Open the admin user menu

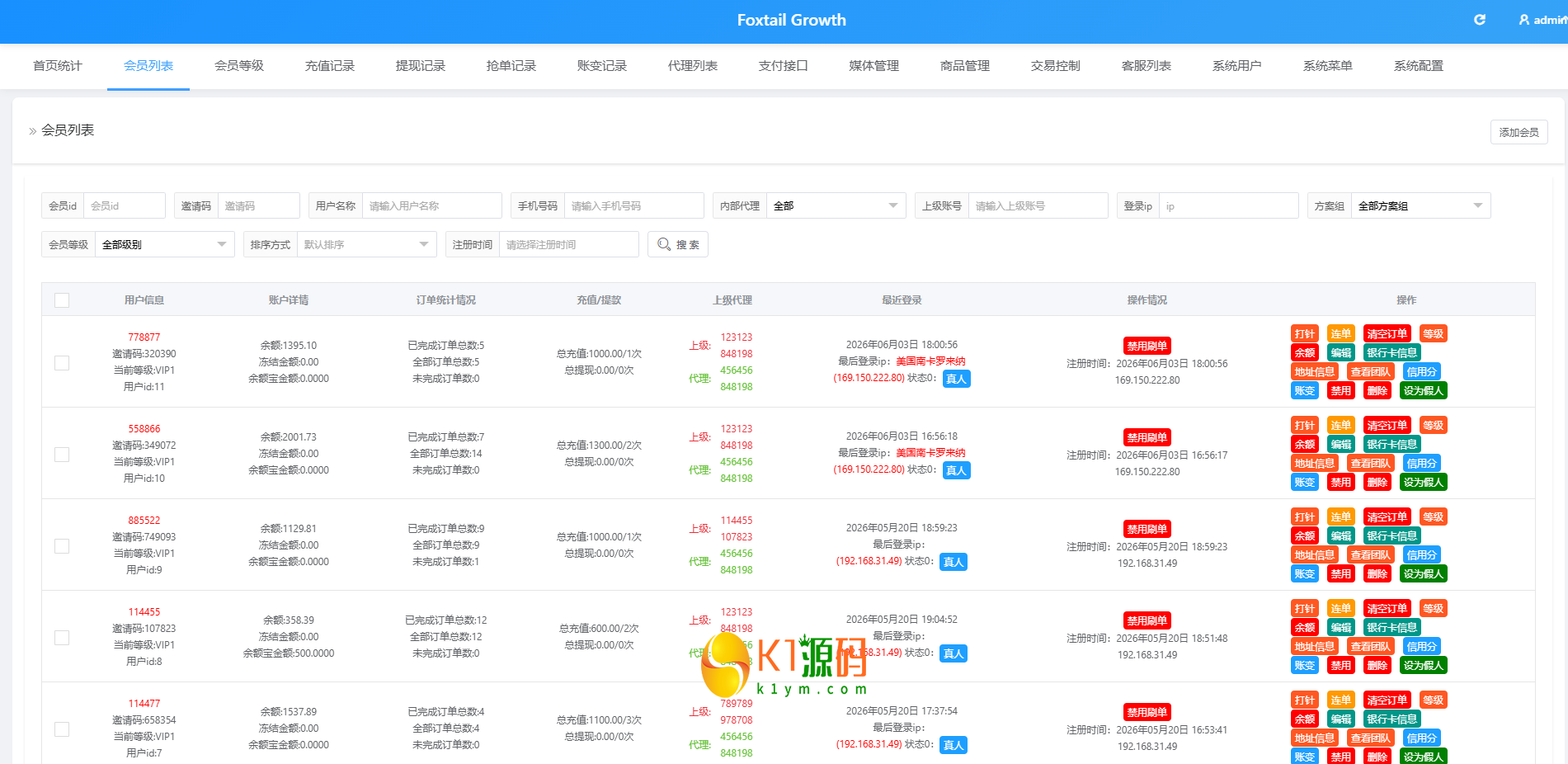point(1542,20)
